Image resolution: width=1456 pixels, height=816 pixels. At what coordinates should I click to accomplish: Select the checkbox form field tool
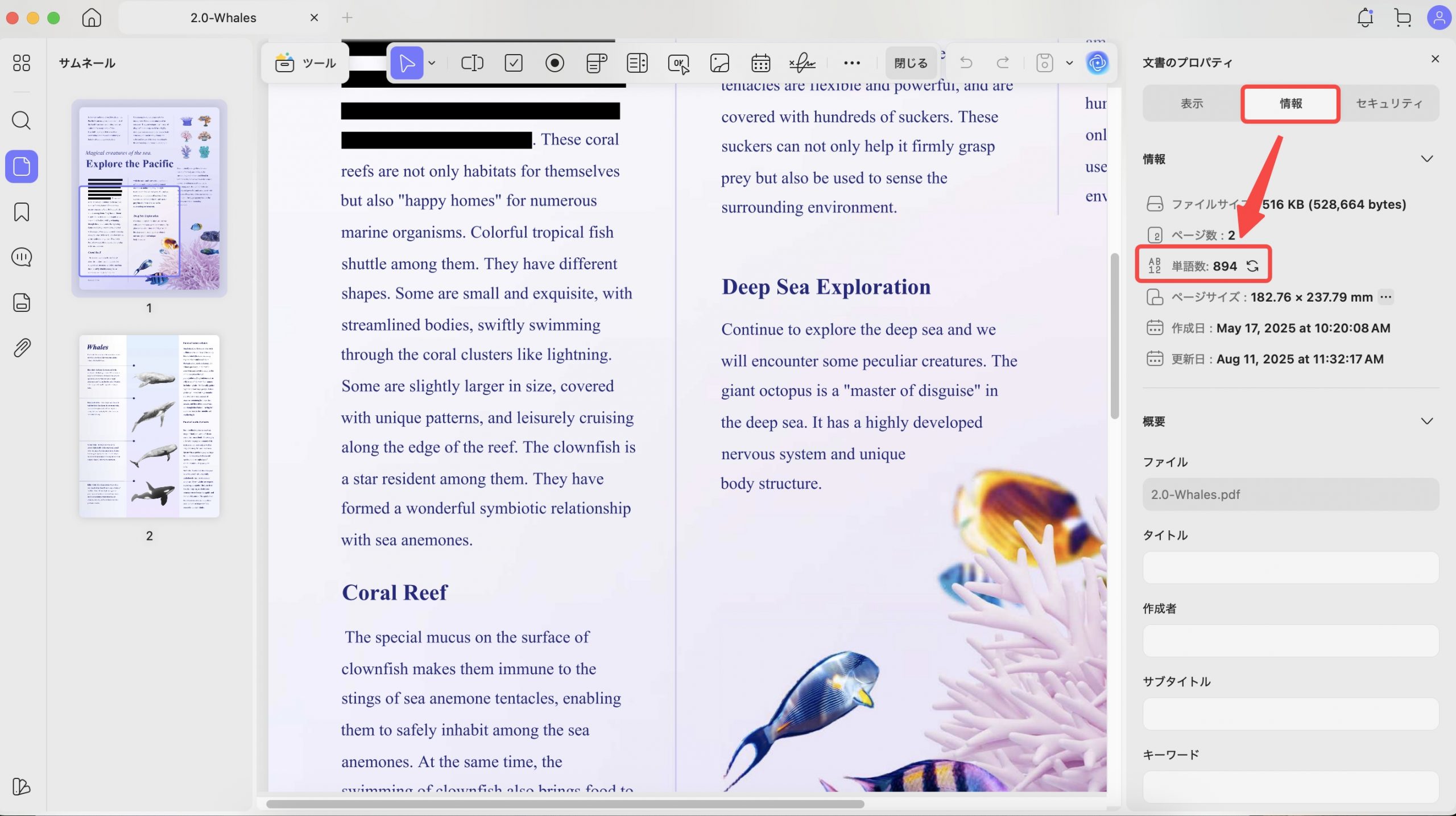(x=514, y=63)
